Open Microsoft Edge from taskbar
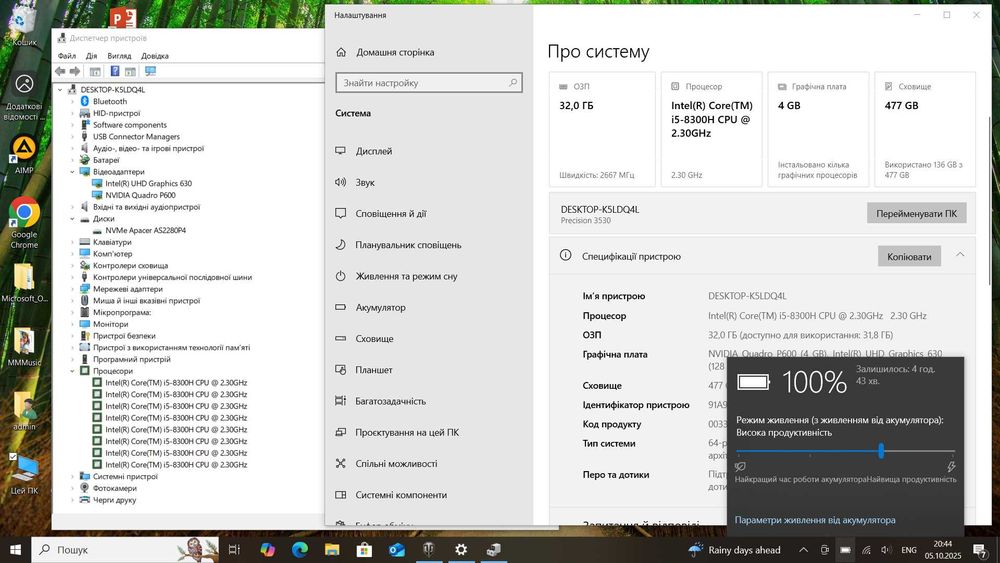The height and width of the screenshot is (563, 1000). 300,550
